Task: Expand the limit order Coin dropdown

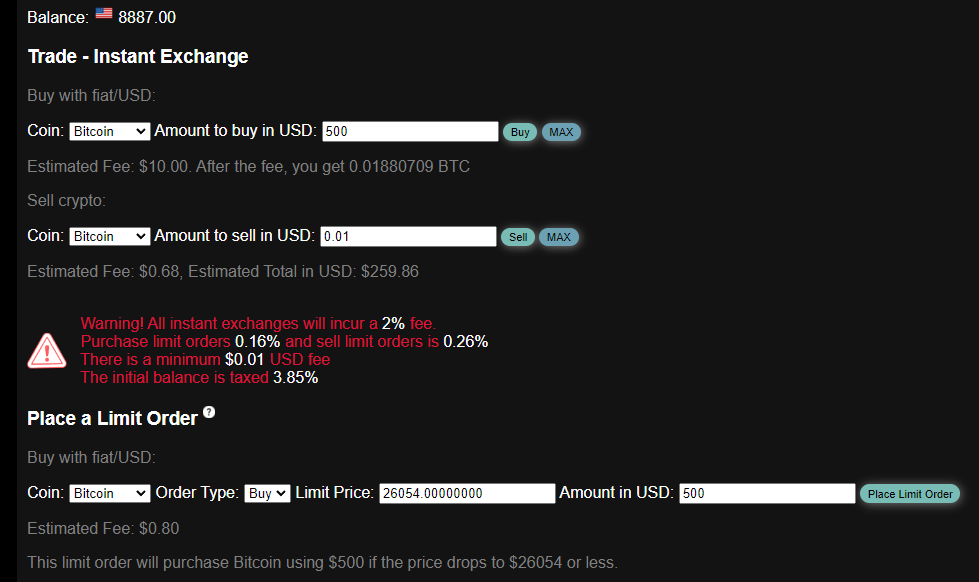Action: pos(109,493)
